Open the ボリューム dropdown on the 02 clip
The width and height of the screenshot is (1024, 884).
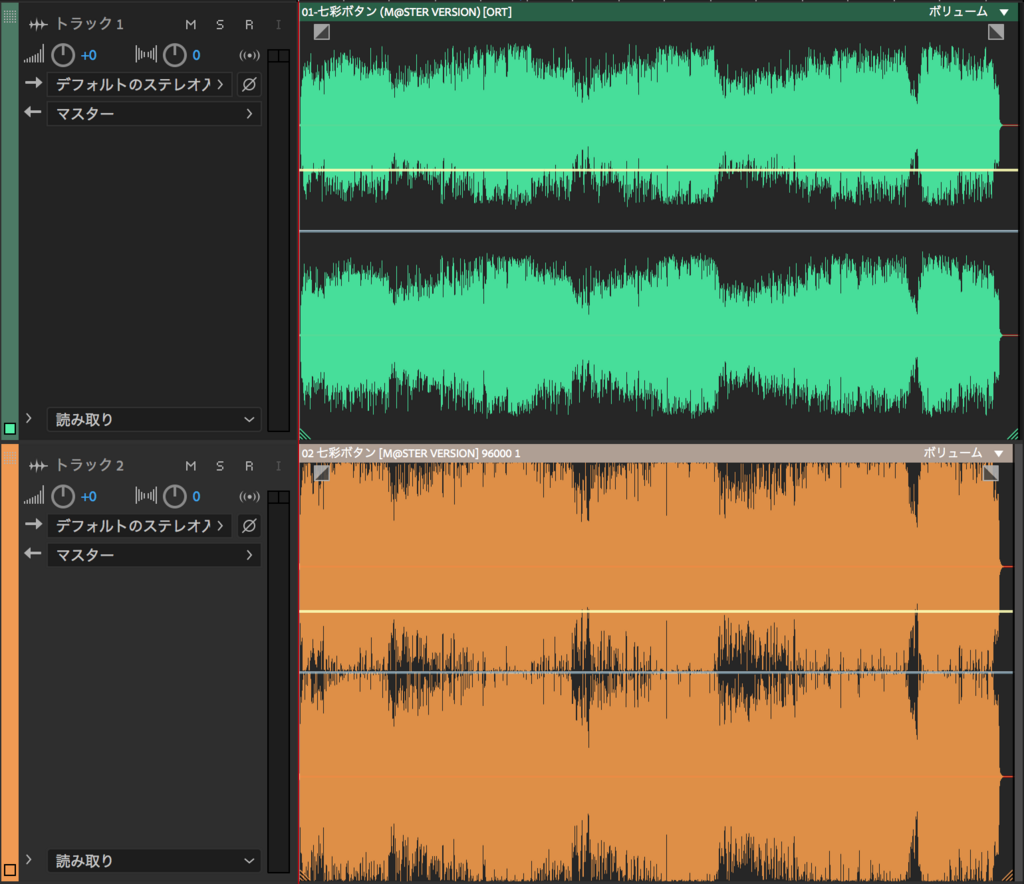(x=964, y=452)
